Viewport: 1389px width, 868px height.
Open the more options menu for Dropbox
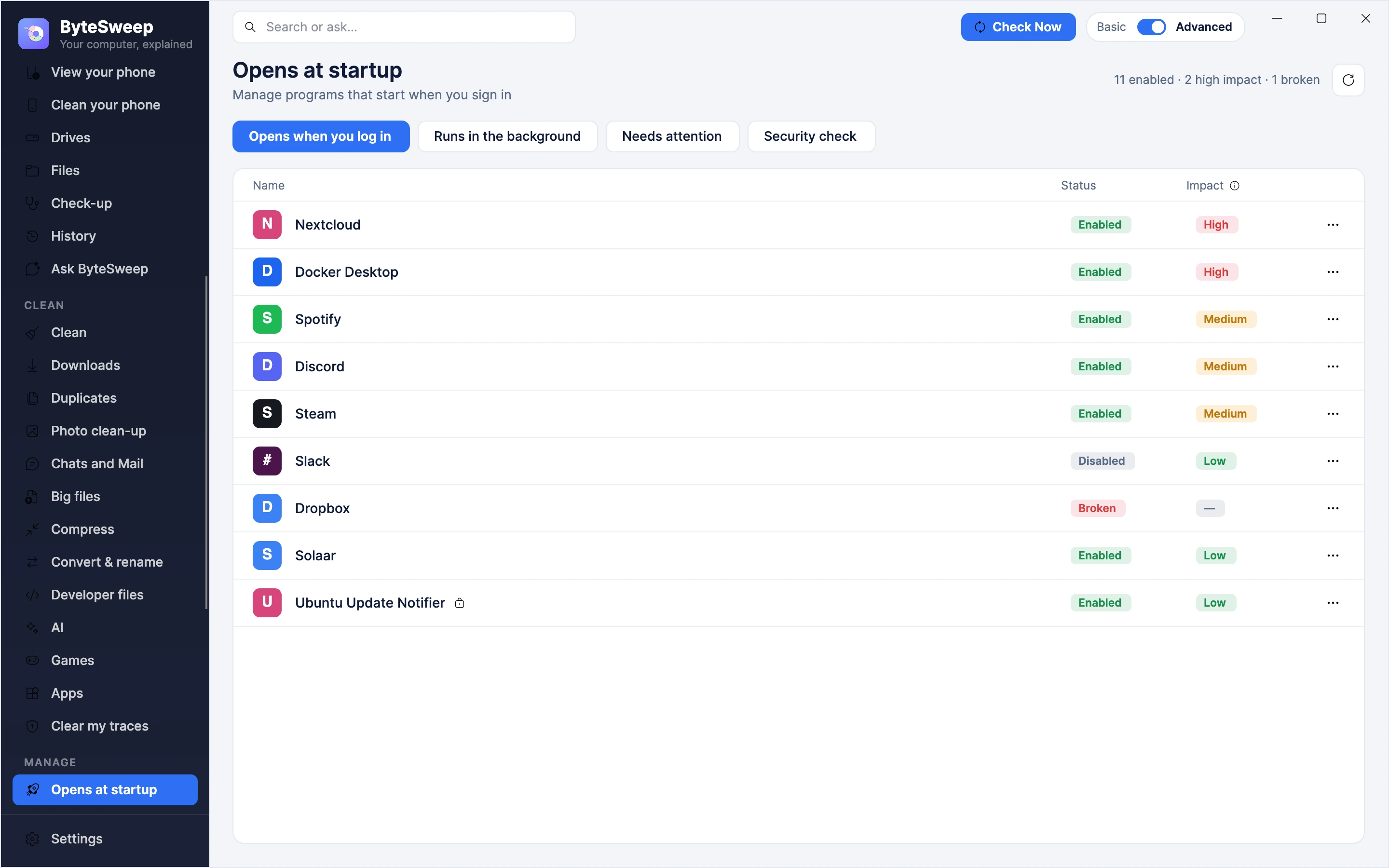1332,508
